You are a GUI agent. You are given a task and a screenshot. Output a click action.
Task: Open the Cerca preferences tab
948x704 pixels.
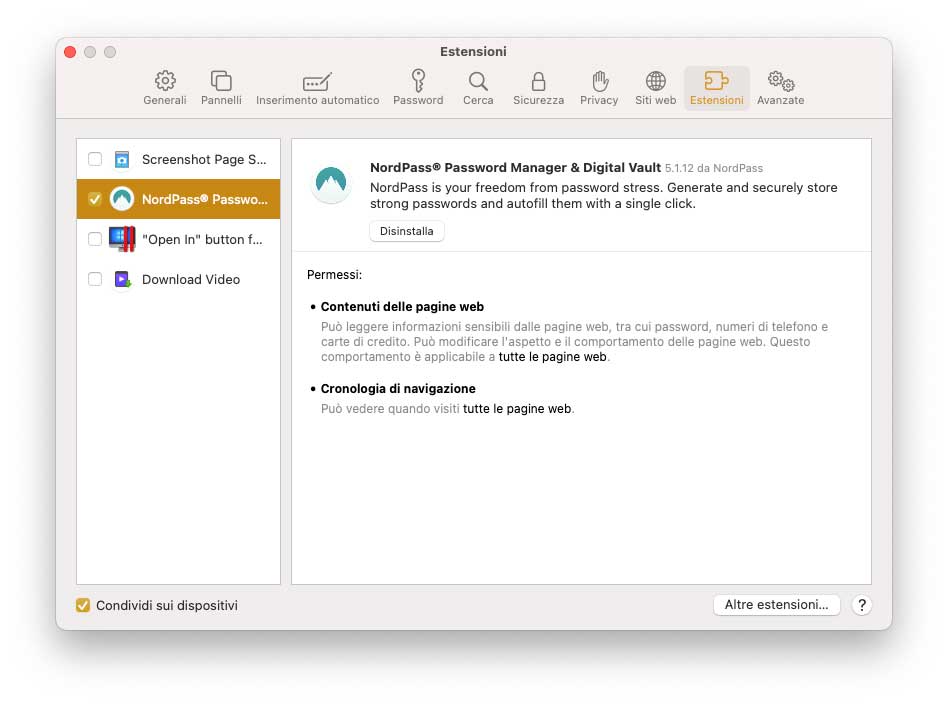[x=478, y=88]
